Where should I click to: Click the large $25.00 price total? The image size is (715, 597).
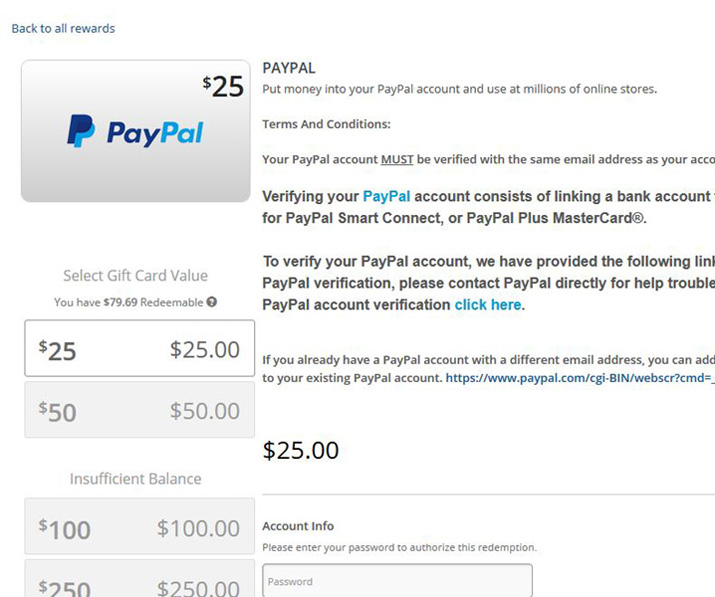(x=301, y=450)
